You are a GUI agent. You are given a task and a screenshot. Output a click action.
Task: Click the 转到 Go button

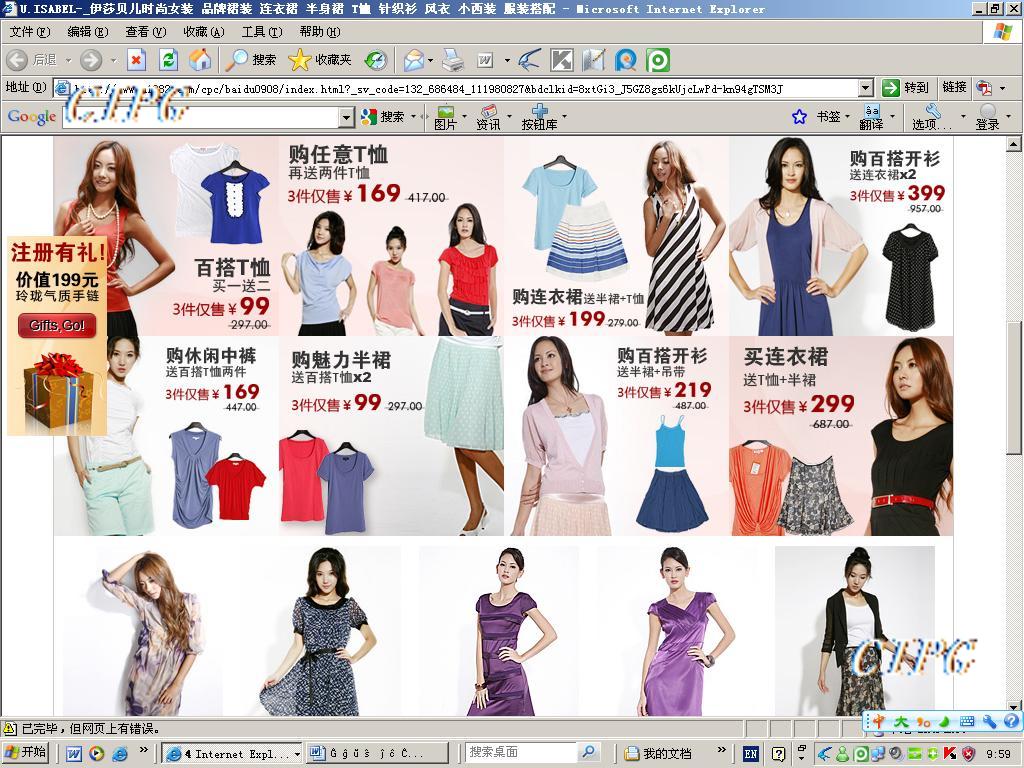[904, 88]
